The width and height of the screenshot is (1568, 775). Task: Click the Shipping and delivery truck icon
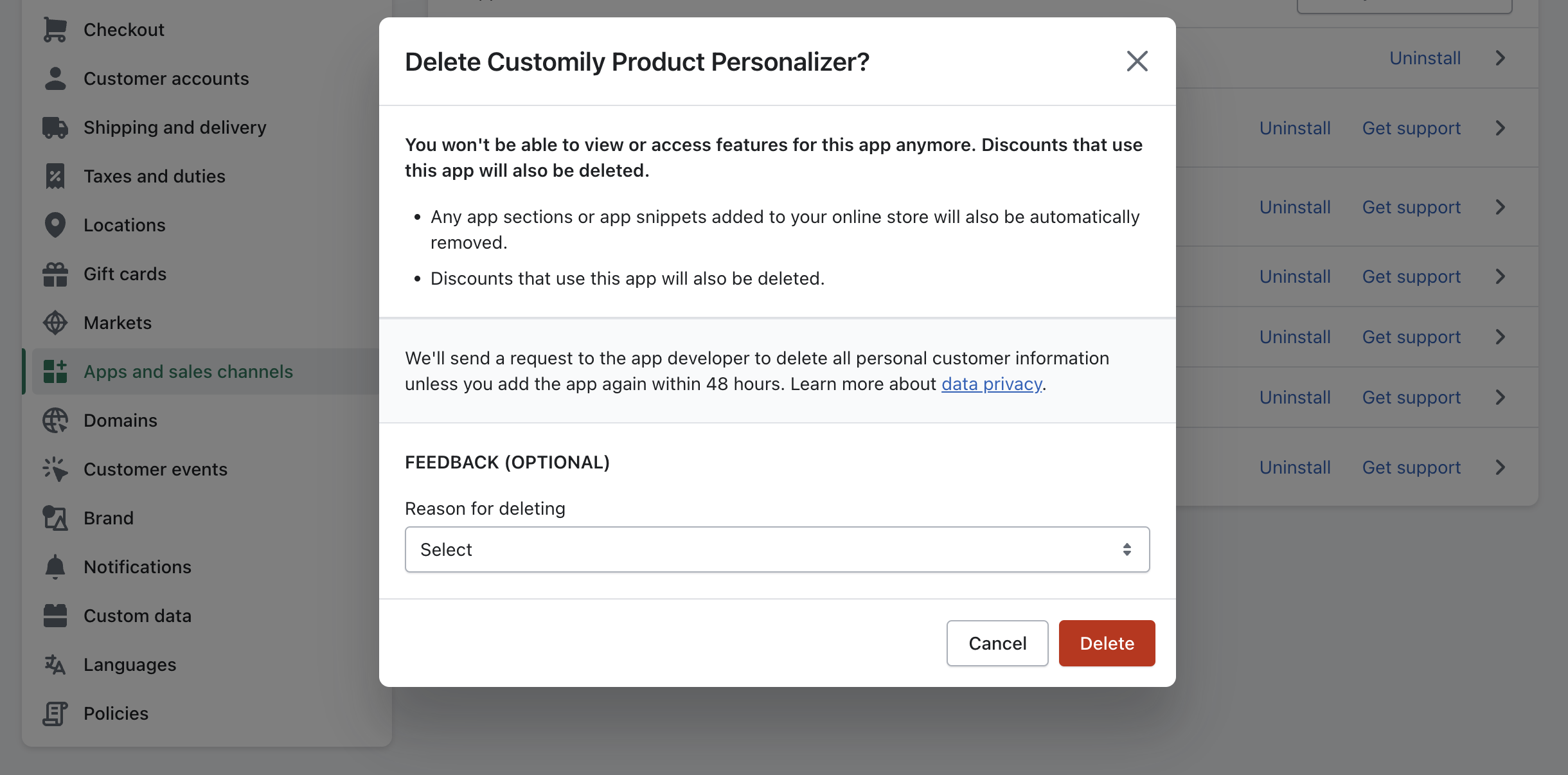point(55,127)
